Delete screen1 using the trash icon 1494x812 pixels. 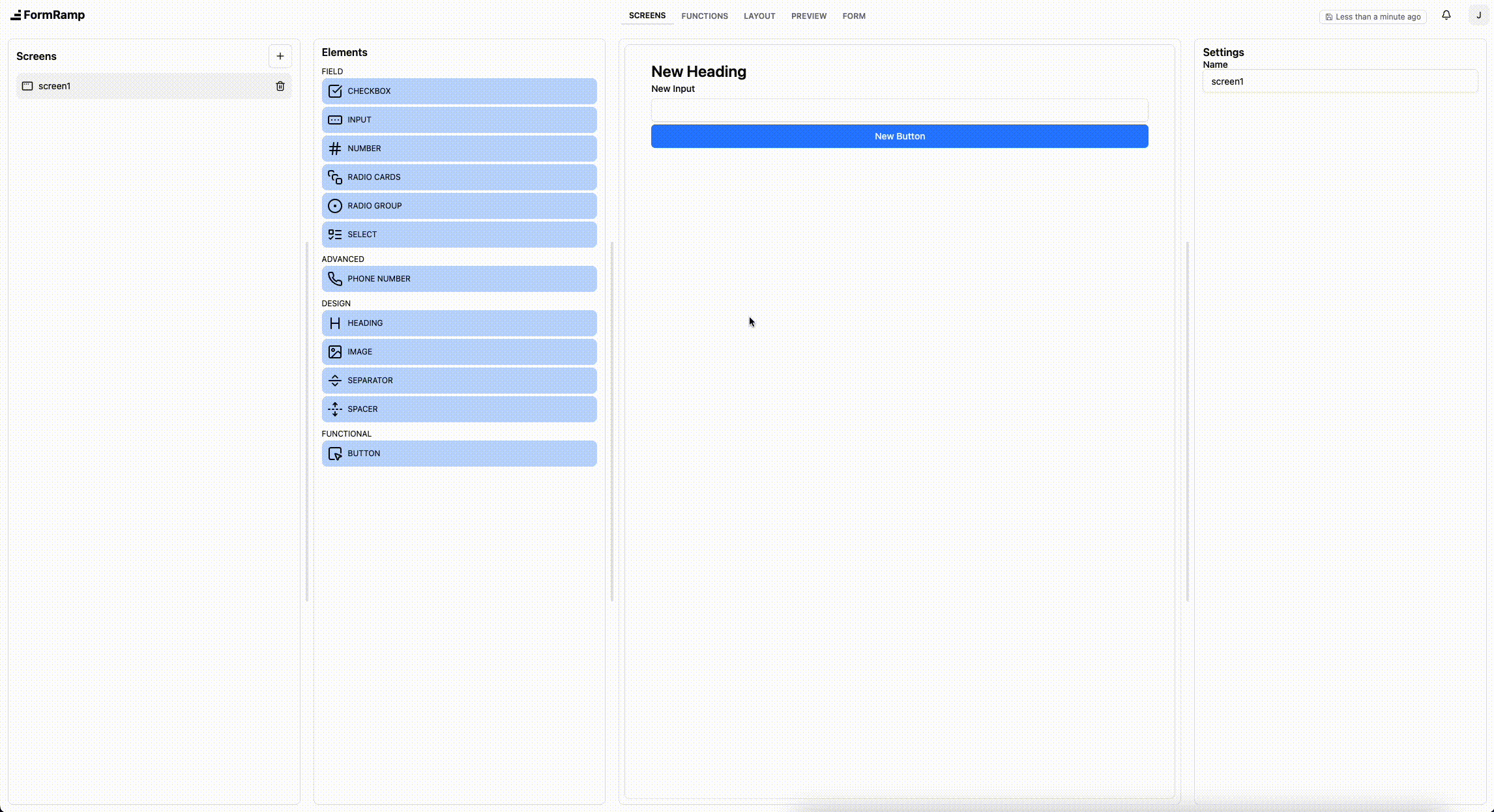[x=280, y=85]
